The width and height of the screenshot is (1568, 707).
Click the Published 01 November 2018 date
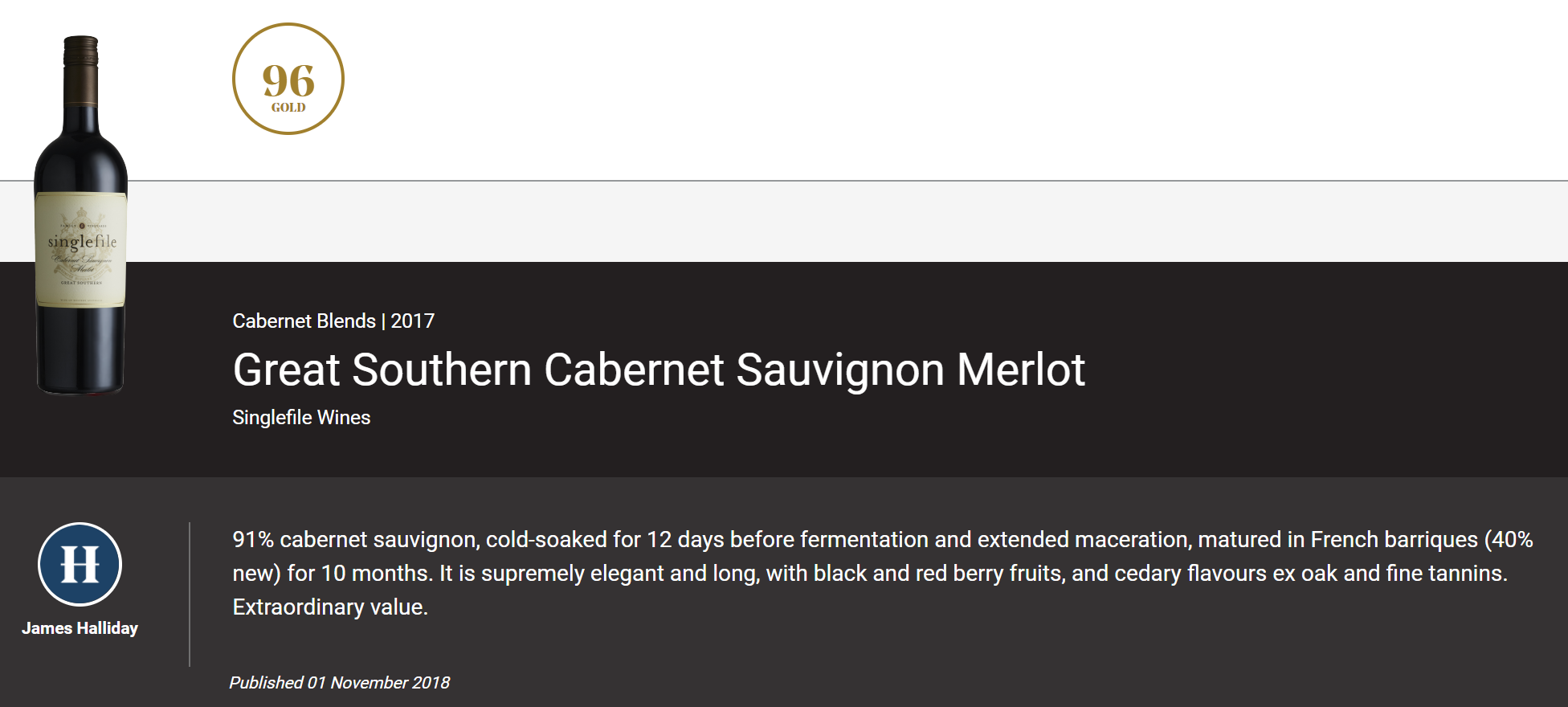click(x=339, y=682)
